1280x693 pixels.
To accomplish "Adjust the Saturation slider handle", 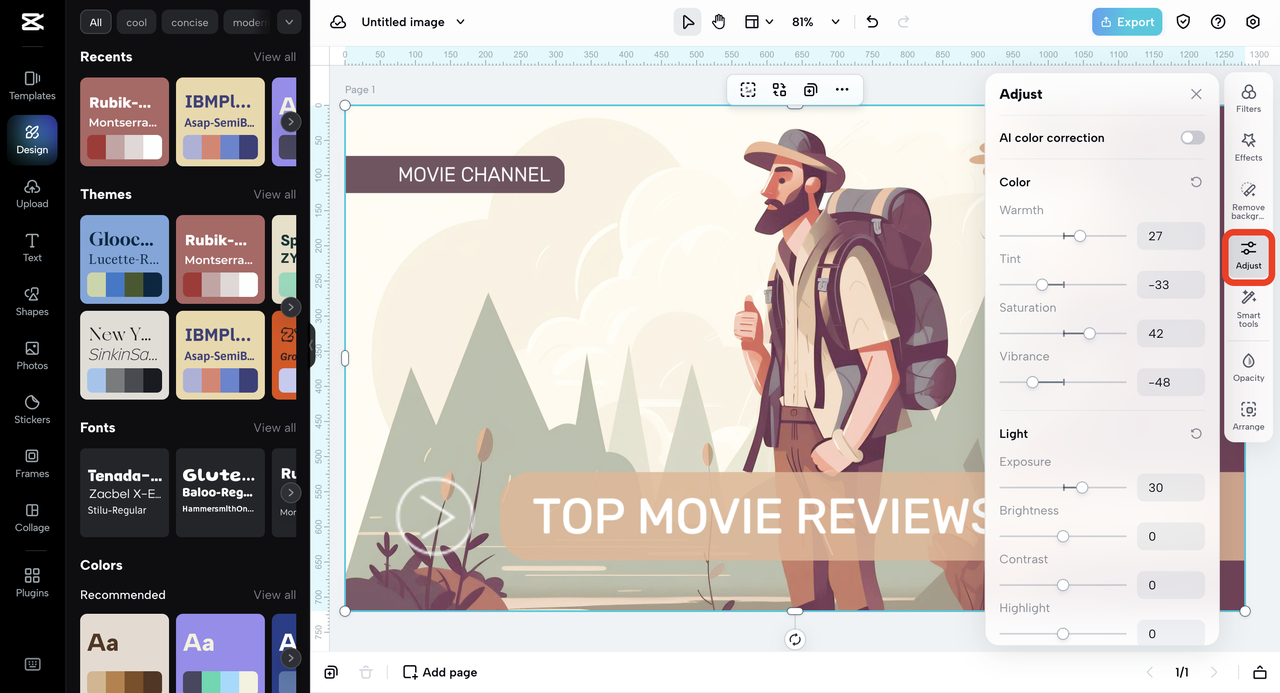I will pyautogui.click(x=1090, y=333).
